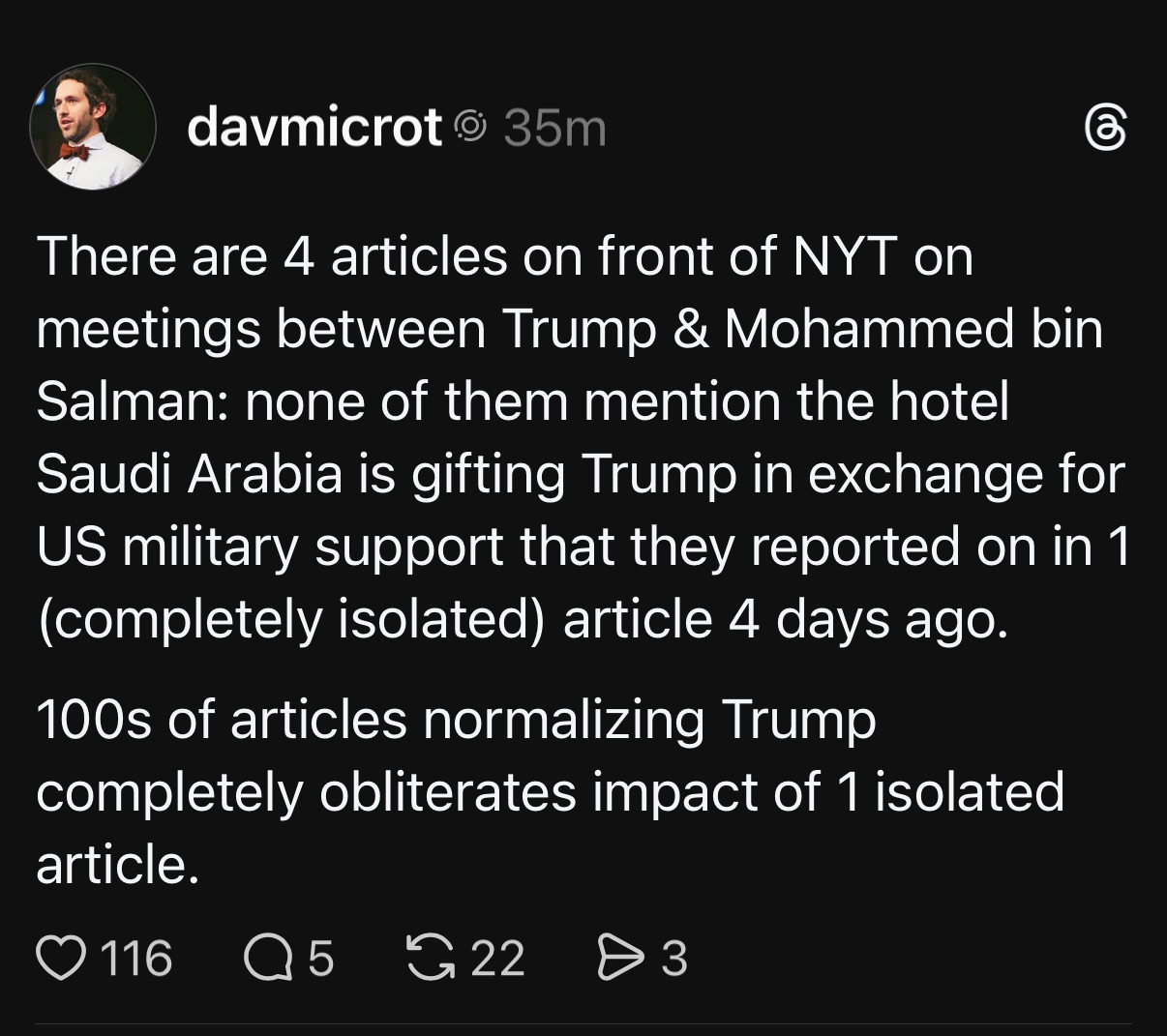Click the paragraph starting "100s of articles"
The width and height of the screenshot is (1167, 1036).
[550, 791]
